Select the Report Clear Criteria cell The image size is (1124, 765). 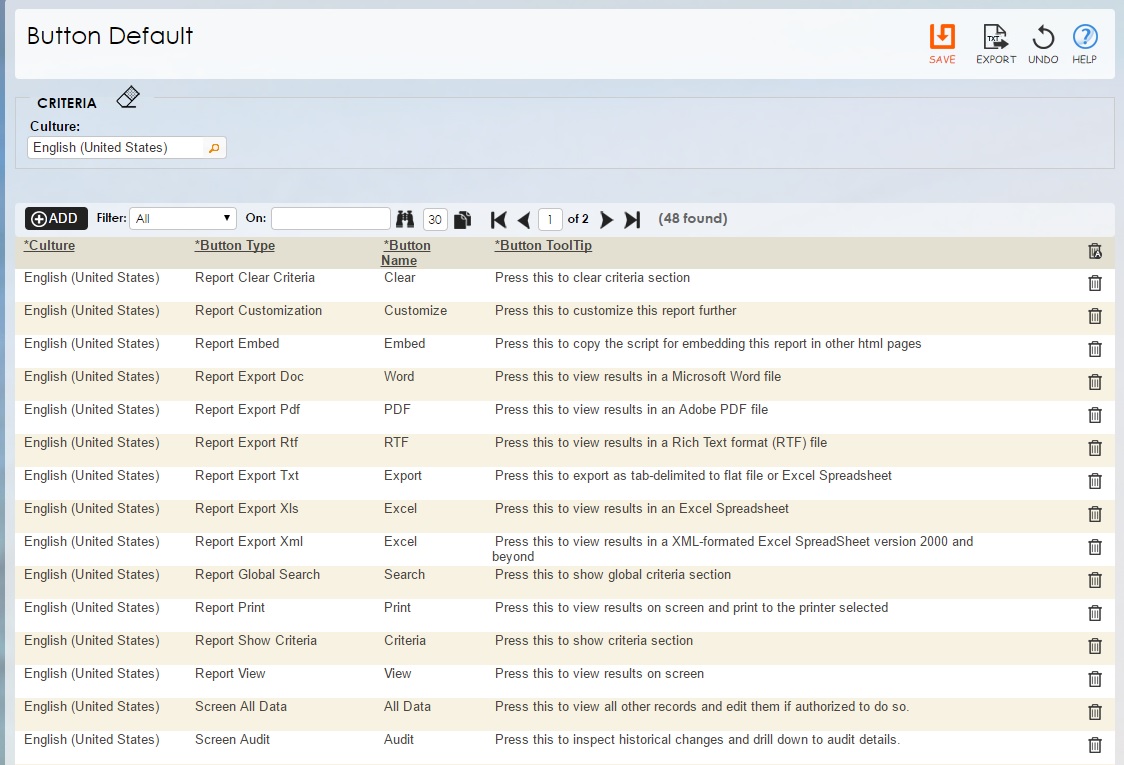[x=254, y=277]
